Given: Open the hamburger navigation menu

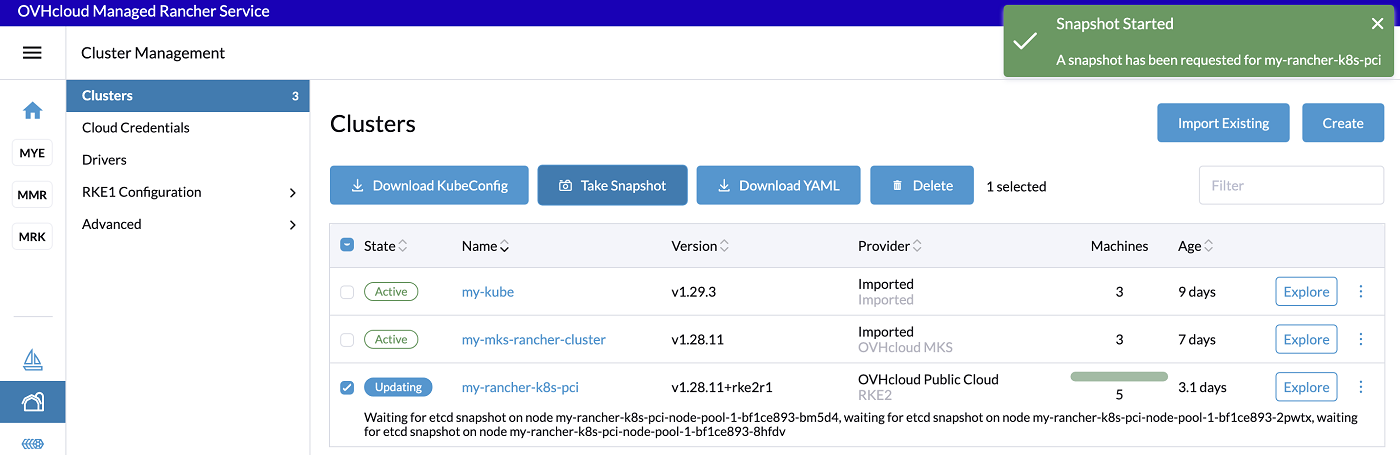Looking at the screenshot, I should [x=32, y=53].
